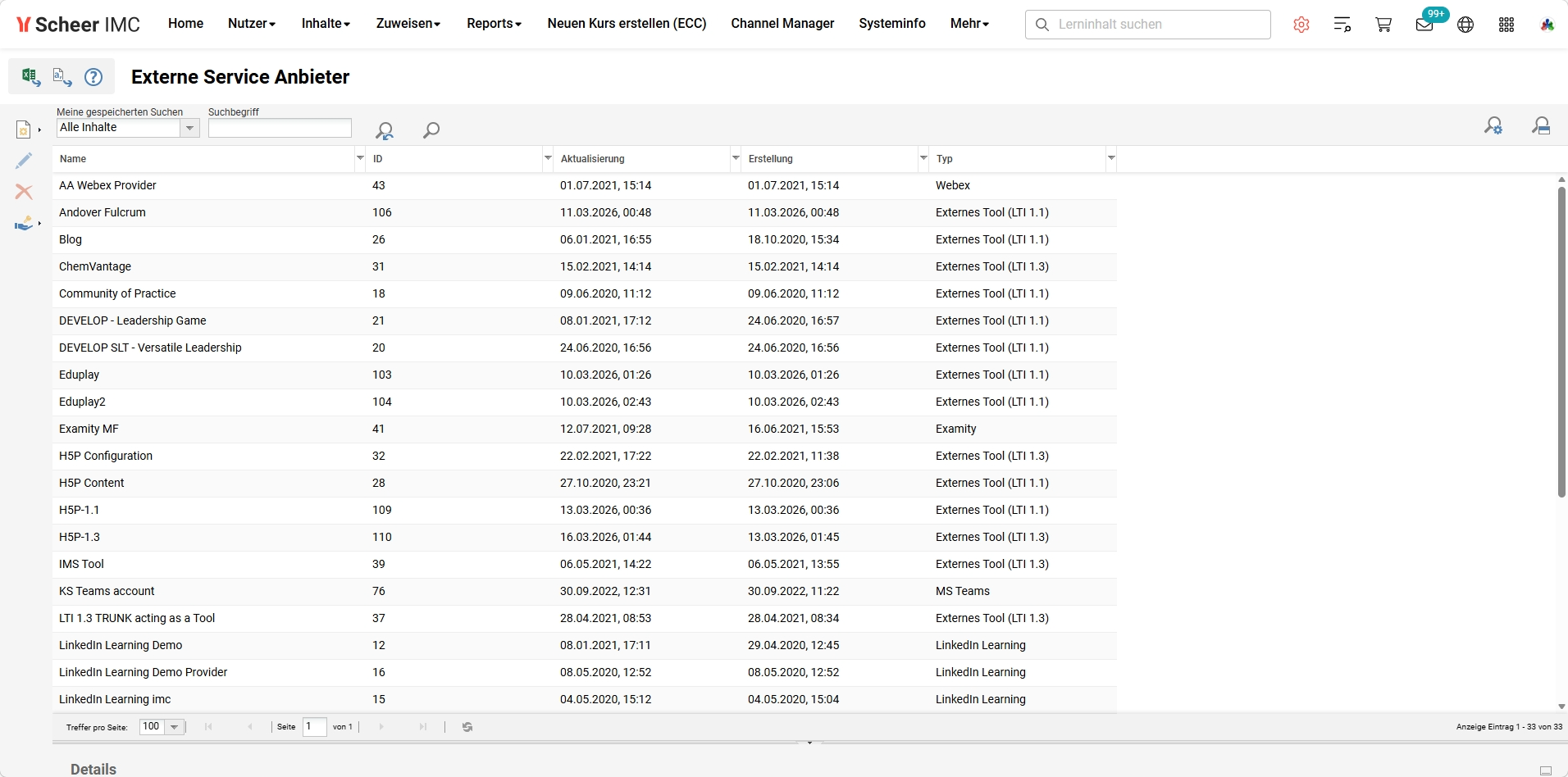Open the Zuweisen dropdown menu

tap(408, 24)
